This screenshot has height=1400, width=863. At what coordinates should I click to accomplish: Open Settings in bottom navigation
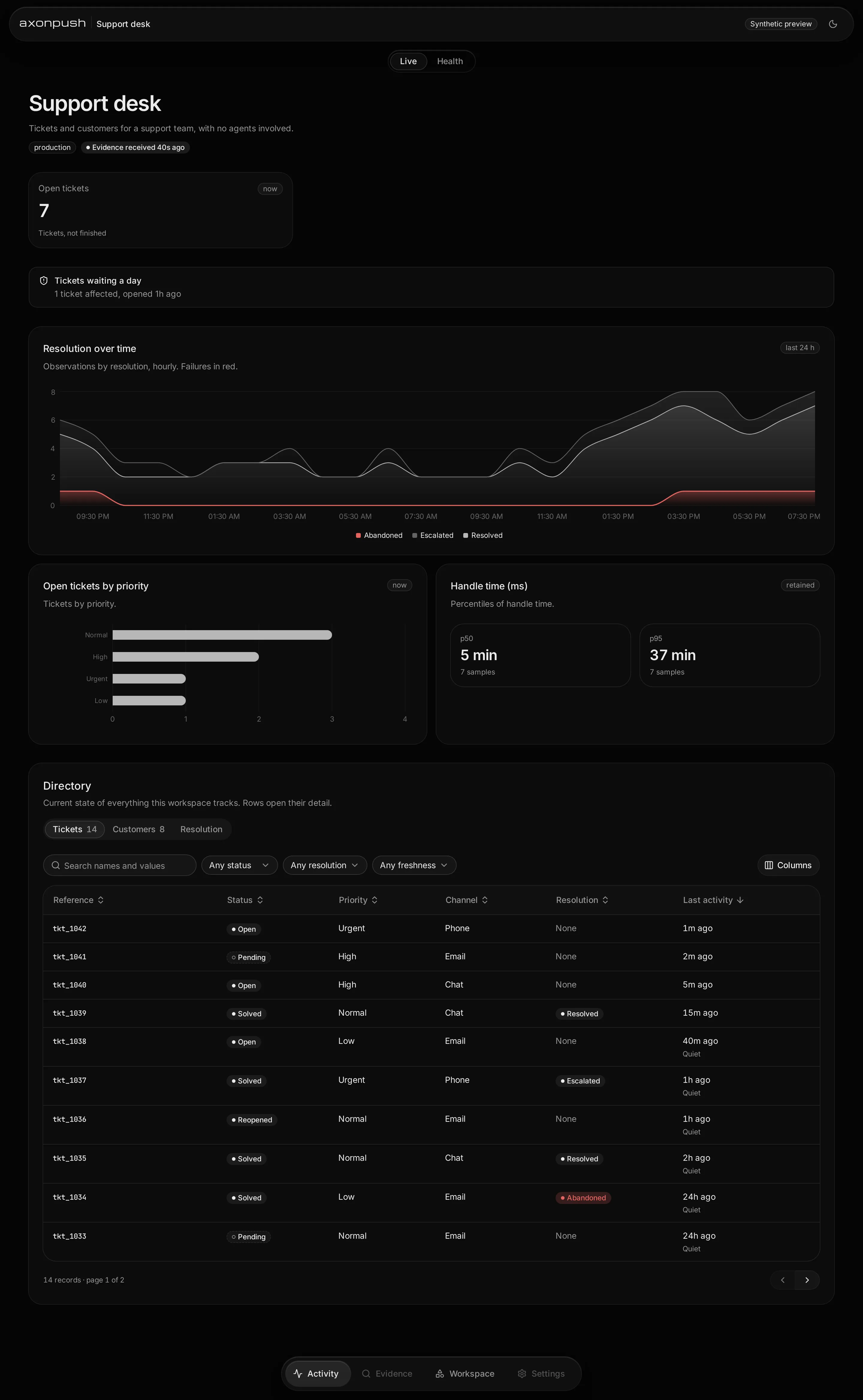tap(541, 1374)
